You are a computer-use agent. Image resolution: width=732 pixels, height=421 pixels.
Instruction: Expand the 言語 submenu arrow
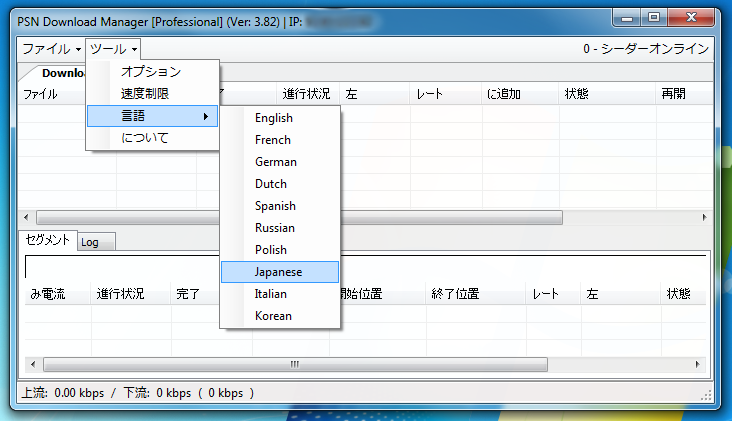[x=205, y=116]
